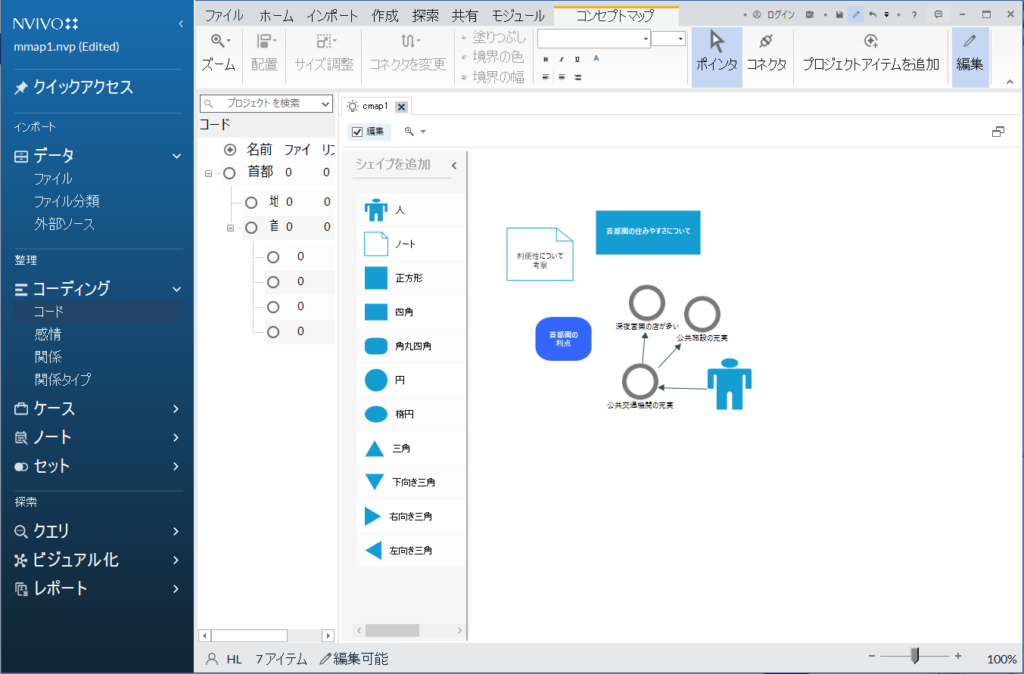
Task: Select the 人 person shape
Action: point(376,210)
